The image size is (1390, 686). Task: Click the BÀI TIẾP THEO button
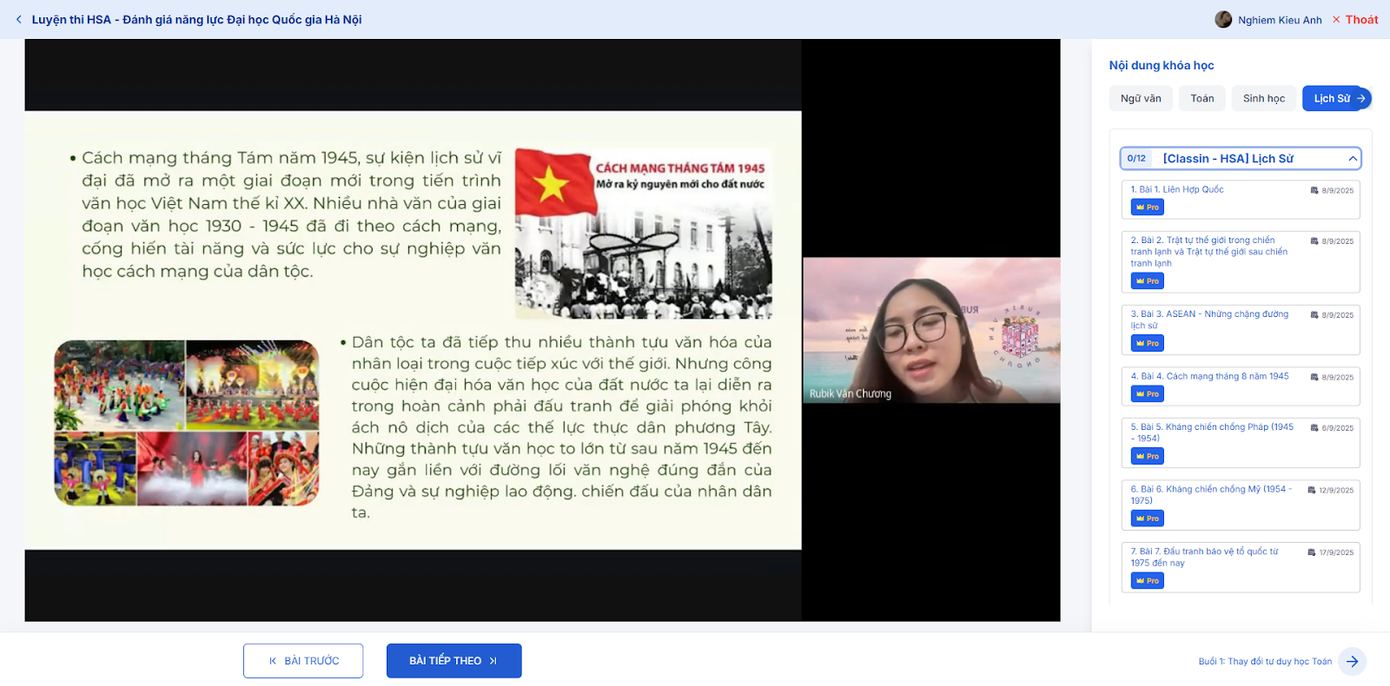[454, 660]
